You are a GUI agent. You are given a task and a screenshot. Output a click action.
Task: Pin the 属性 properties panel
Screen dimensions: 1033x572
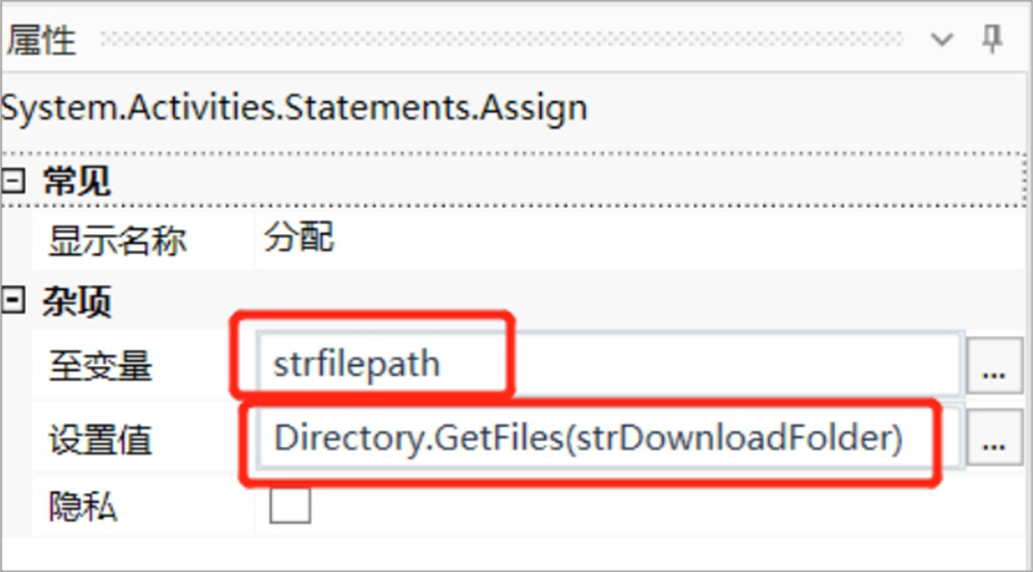pyautogui.click(x=991, y=40)
